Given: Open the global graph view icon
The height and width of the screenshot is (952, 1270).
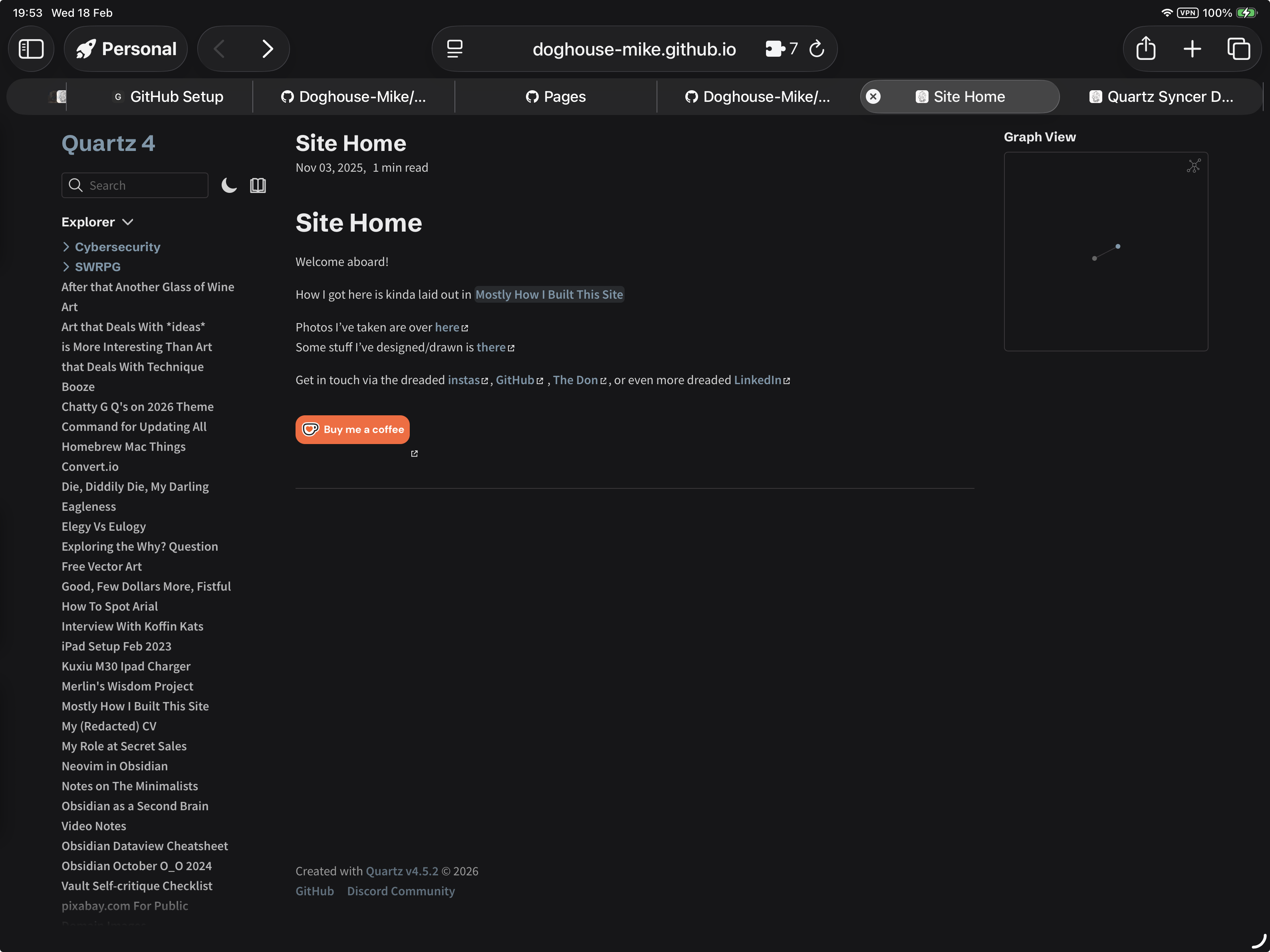Looking at the screenshot, I should click(x=1194, y=167).
